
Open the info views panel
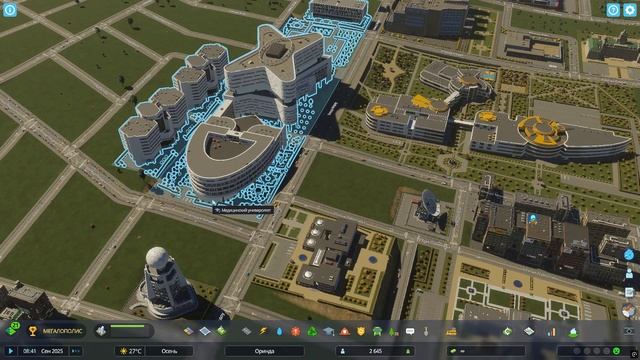click(10, 10)
